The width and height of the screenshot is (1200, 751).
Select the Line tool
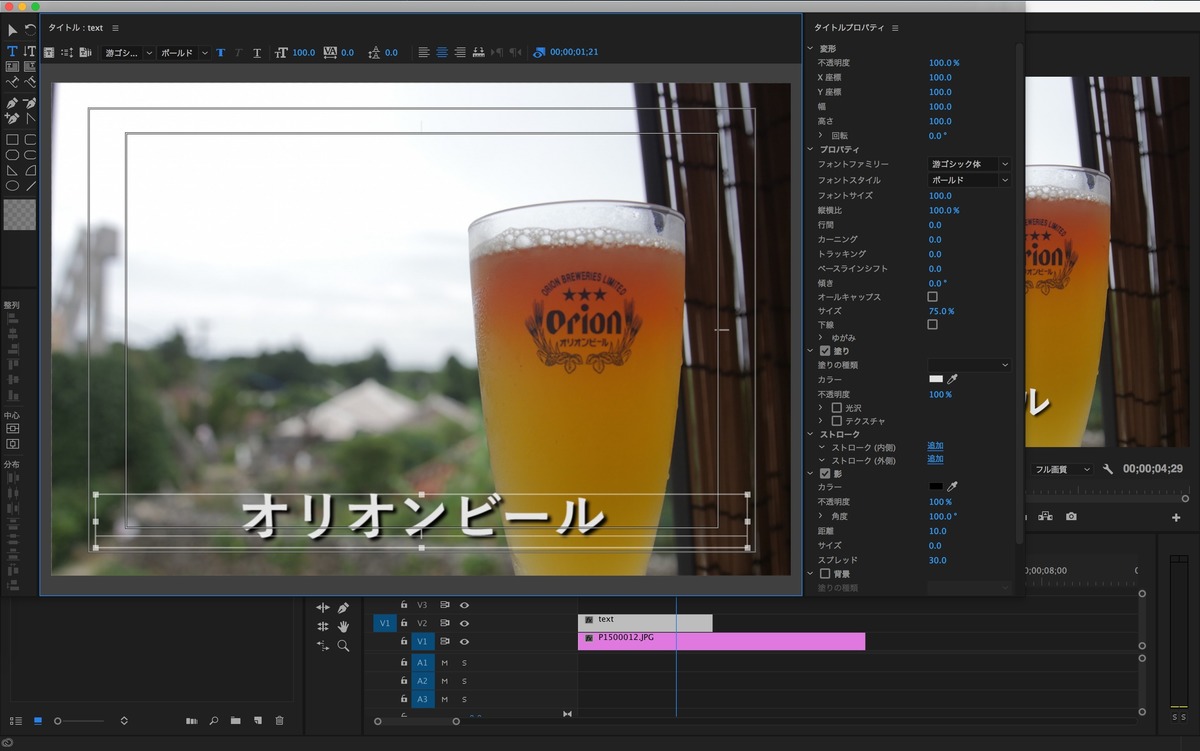[30, 186]
